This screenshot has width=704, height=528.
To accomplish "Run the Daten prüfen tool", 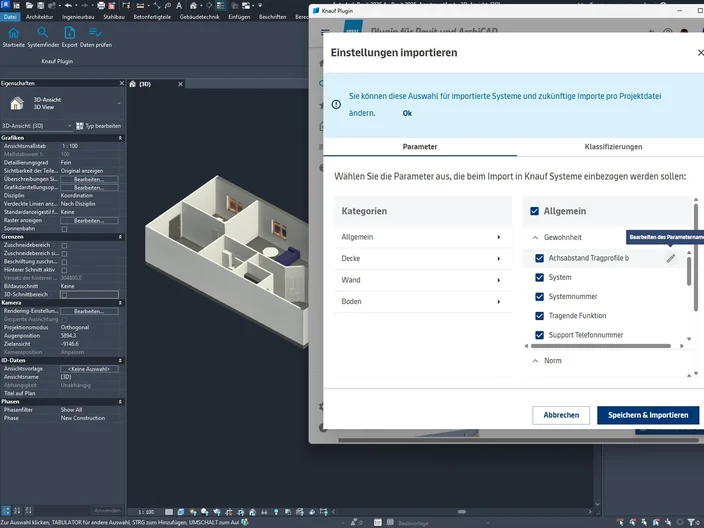I will coord(96,37).
